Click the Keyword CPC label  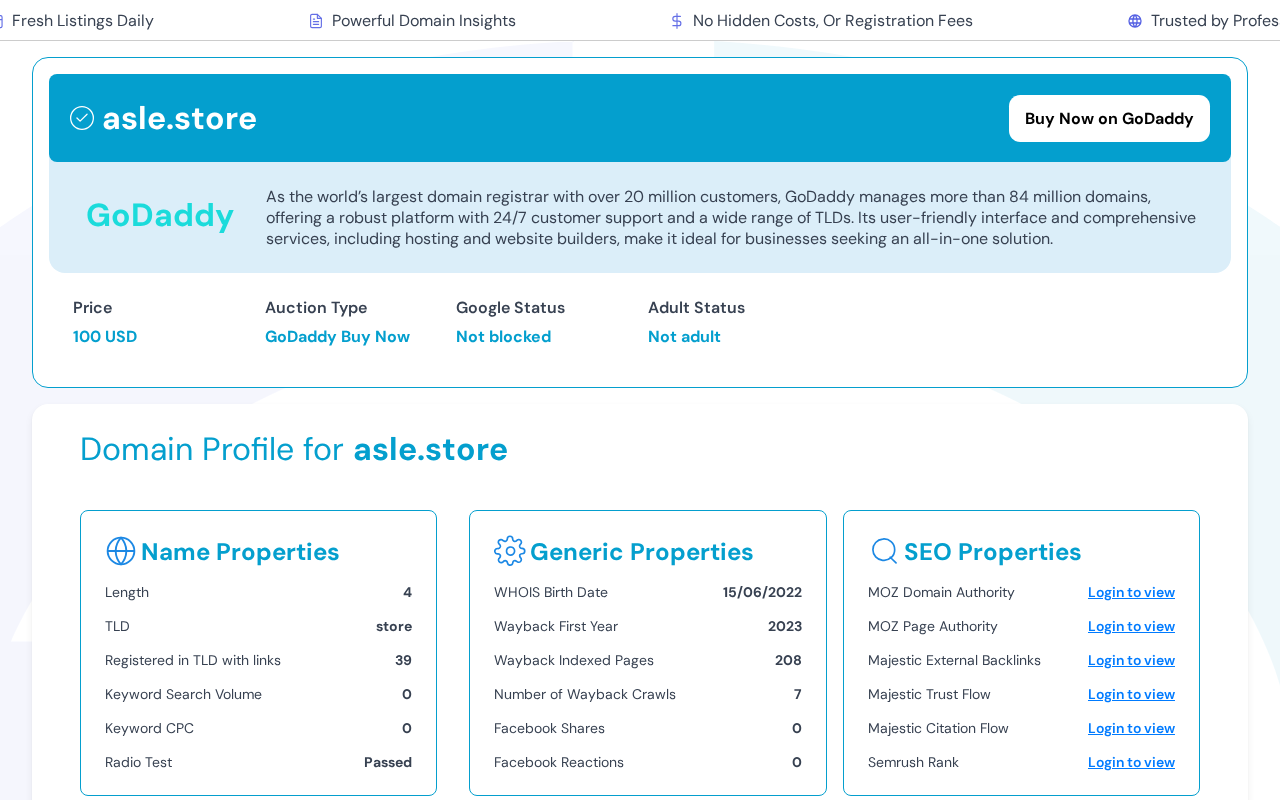tap(149, 728)
